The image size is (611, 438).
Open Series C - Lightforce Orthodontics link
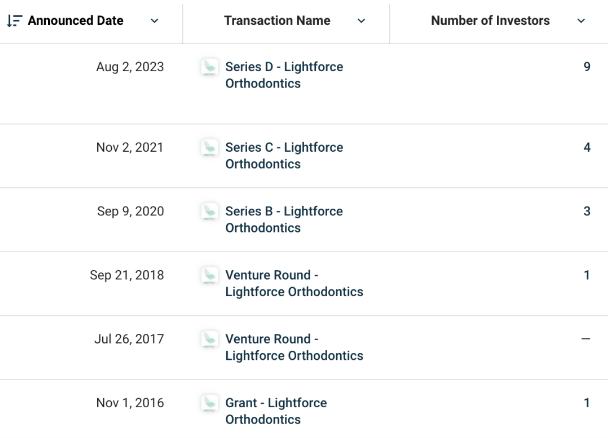click(x=284, y=155)
